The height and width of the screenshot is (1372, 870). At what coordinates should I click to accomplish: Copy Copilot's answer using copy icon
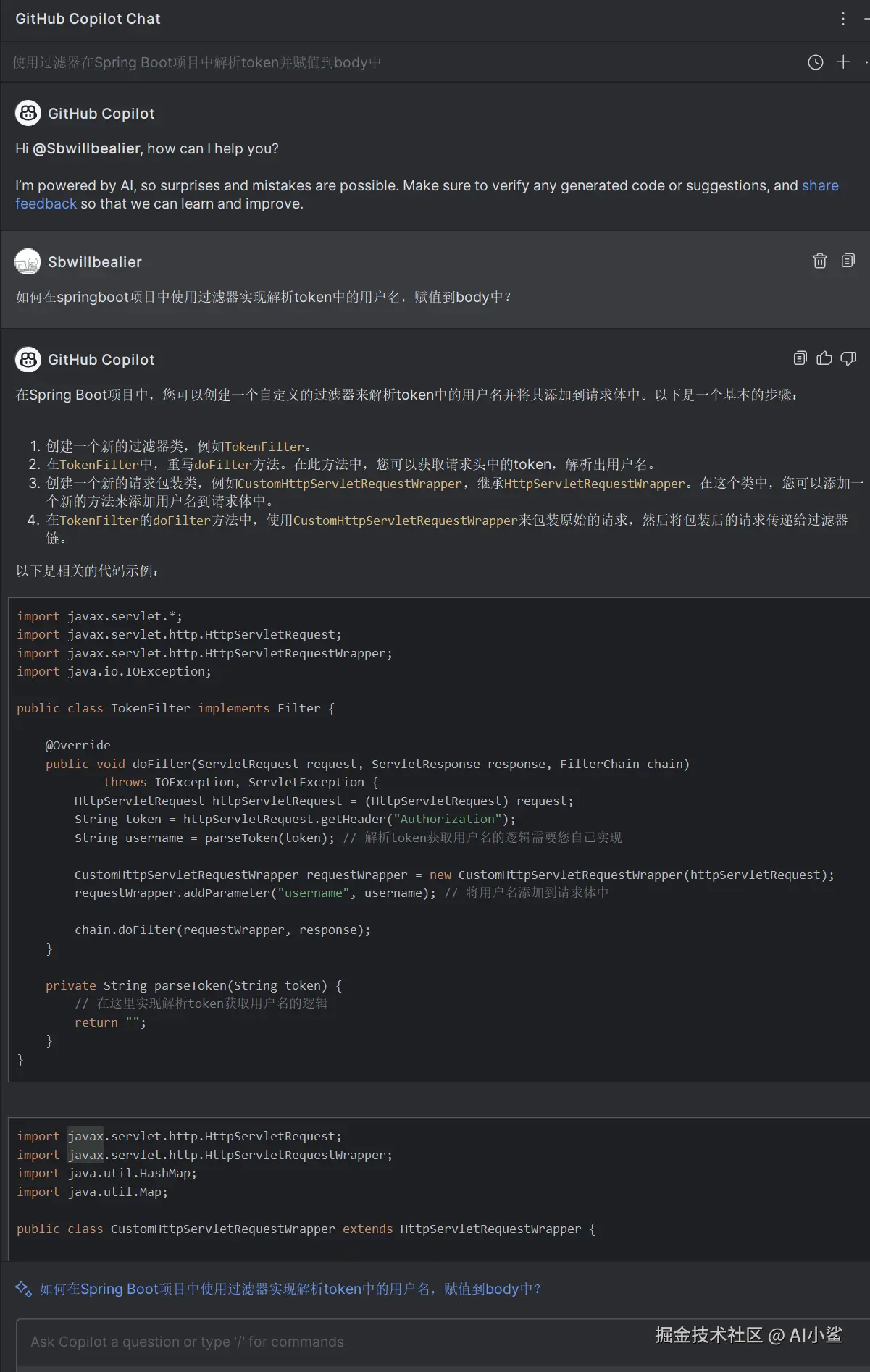800,358
